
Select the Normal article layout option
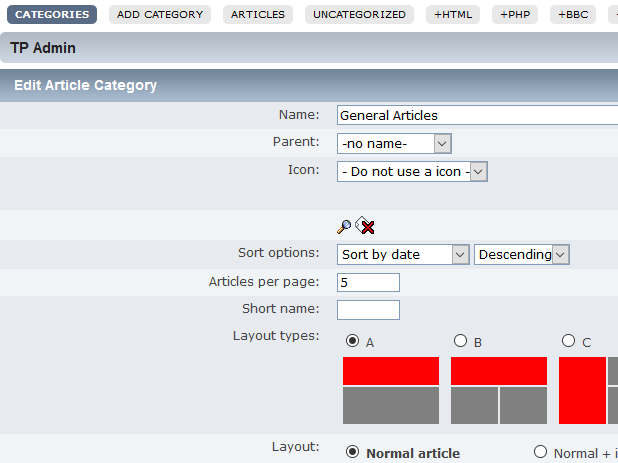pyautogui.click(x=353, y=452)
